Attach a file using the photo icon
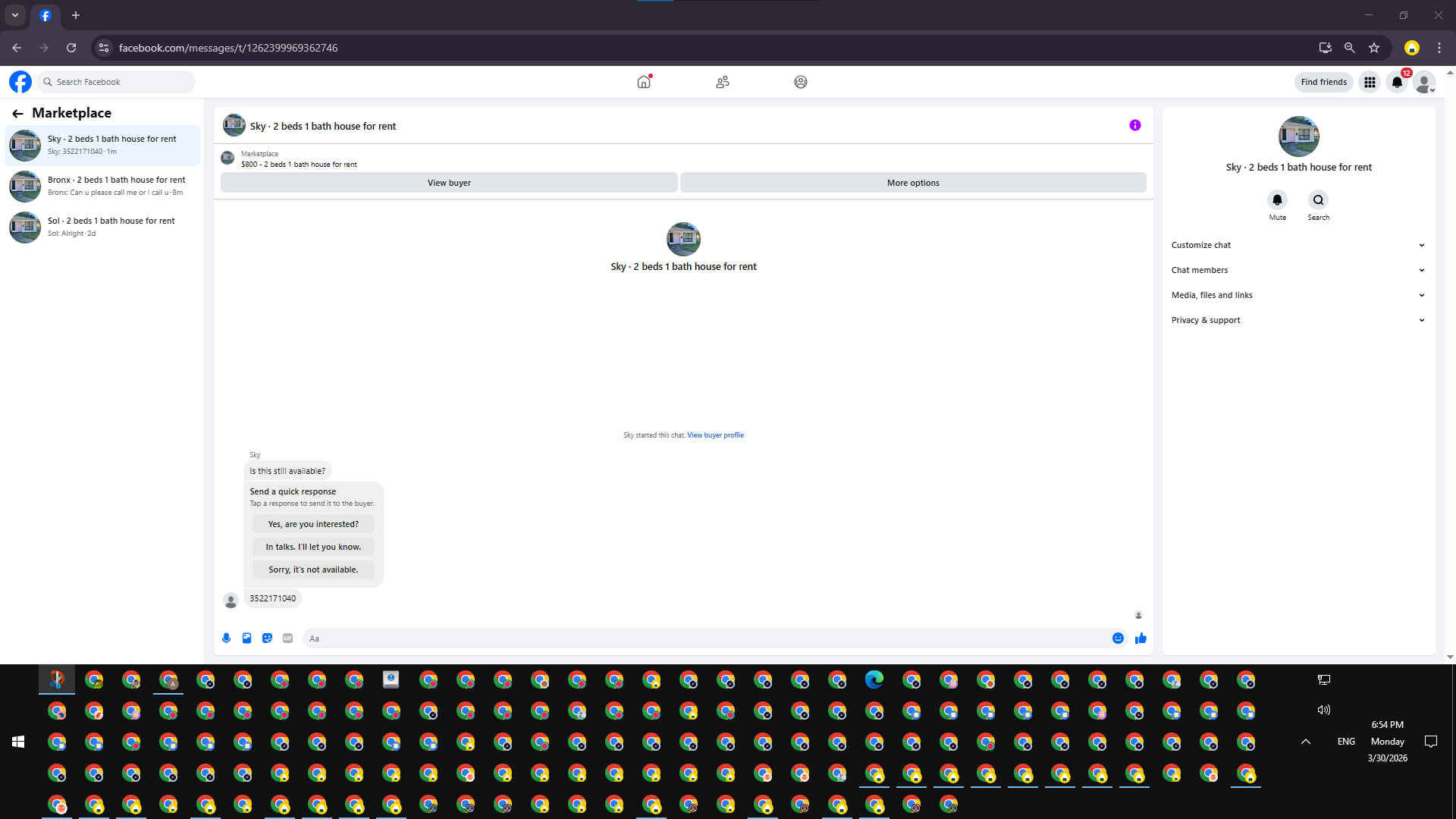1456x819 pixels. 246,639
